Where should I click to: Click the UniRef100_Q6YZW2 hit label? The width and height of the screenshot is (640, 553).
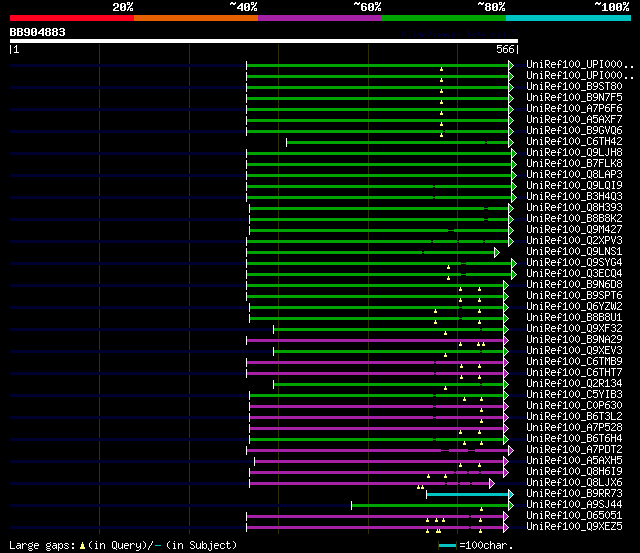[x=574, y=307]
